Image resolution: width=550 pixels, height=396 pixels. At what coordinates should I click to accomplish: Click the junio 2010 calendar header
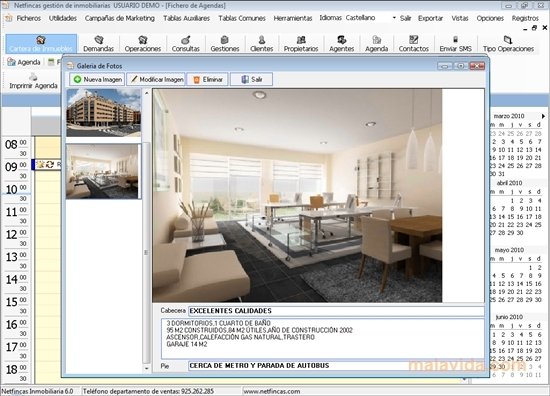coord(509,317)
